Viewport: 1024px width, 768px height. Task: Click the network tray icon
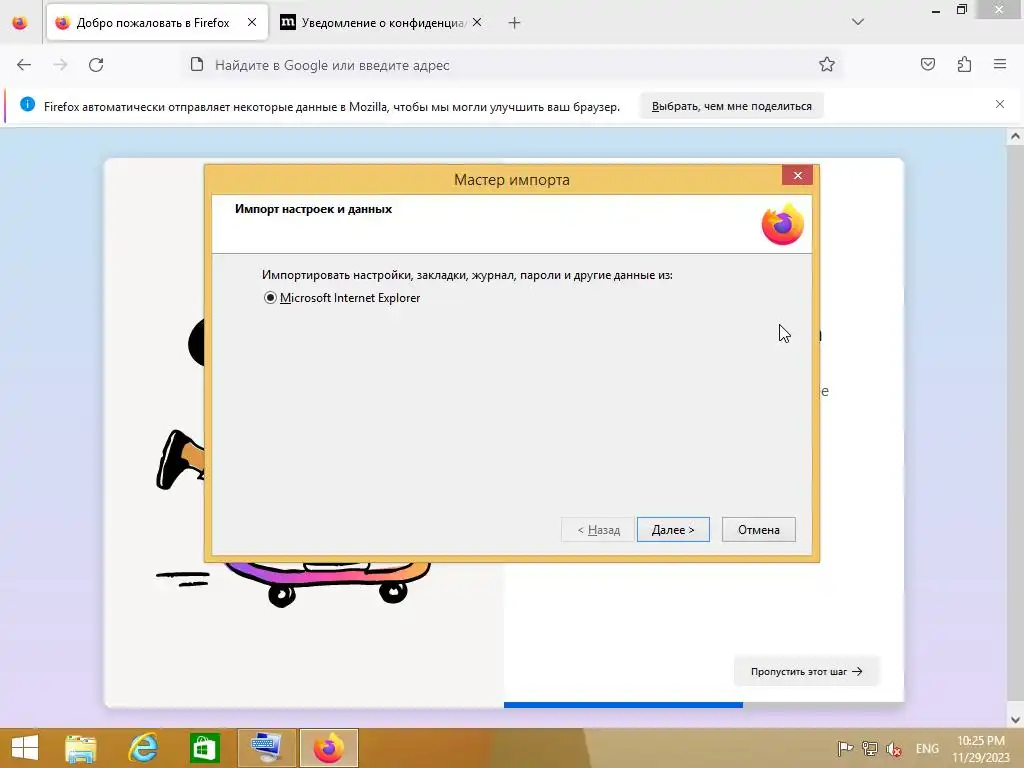point(869,748)
